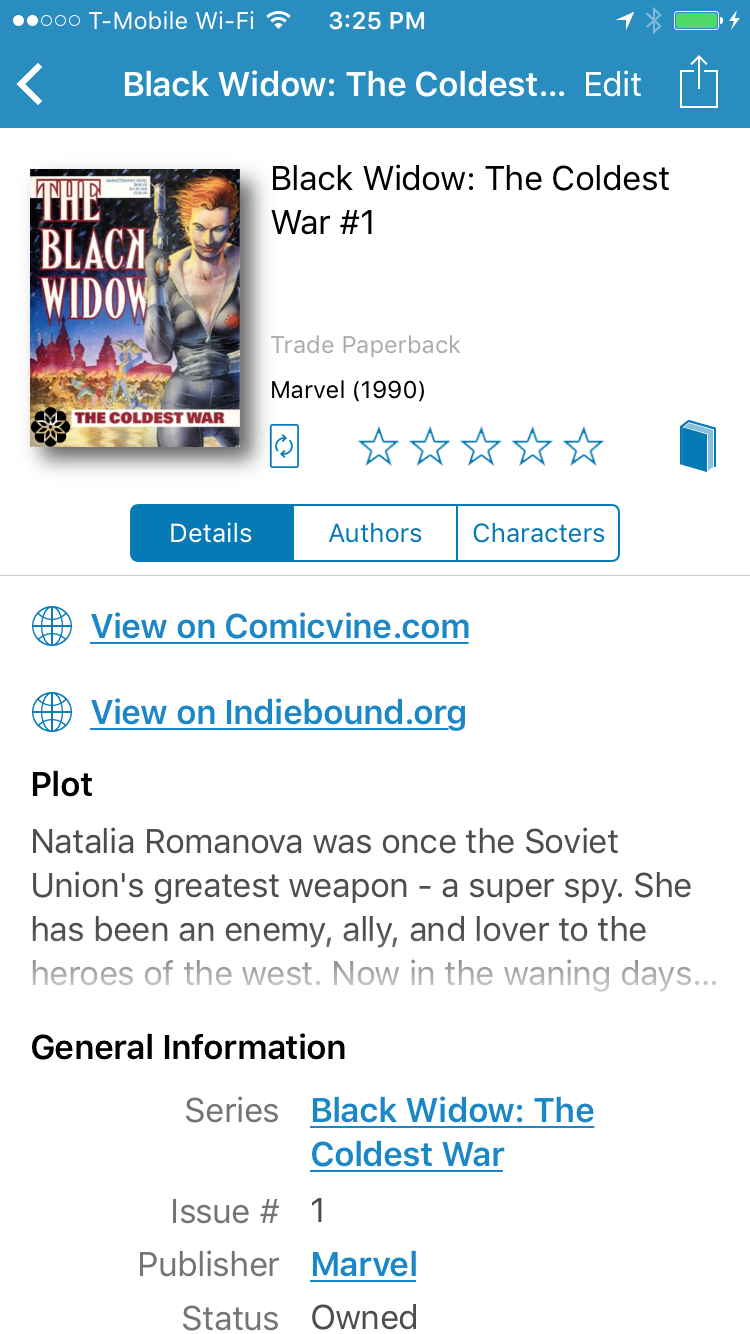This screenshot has width=750, height=1334.
Task: Open the share sheet icon
Action: point(699,82)
